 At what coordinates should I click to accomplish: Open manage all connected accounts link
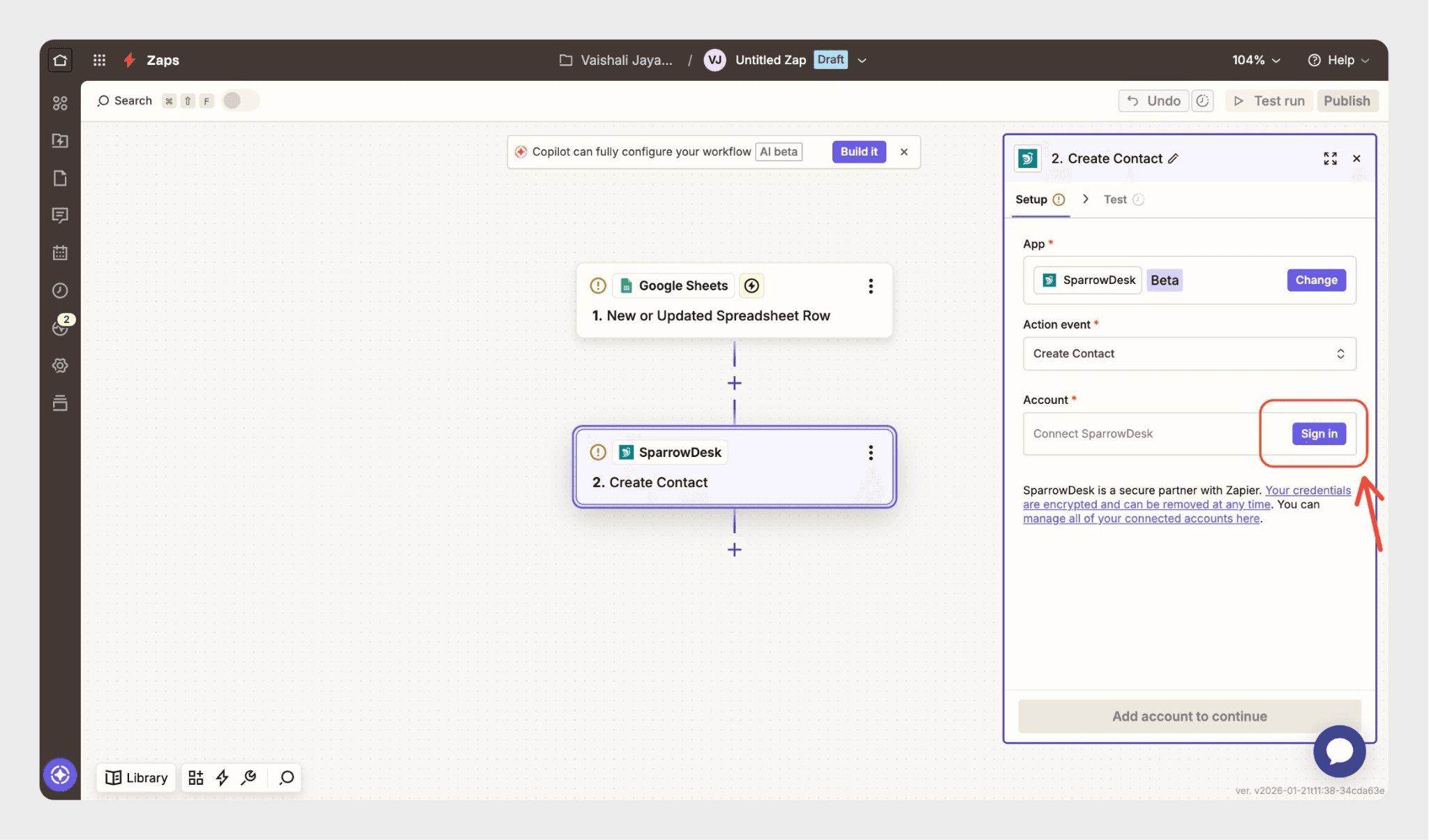1141,518
